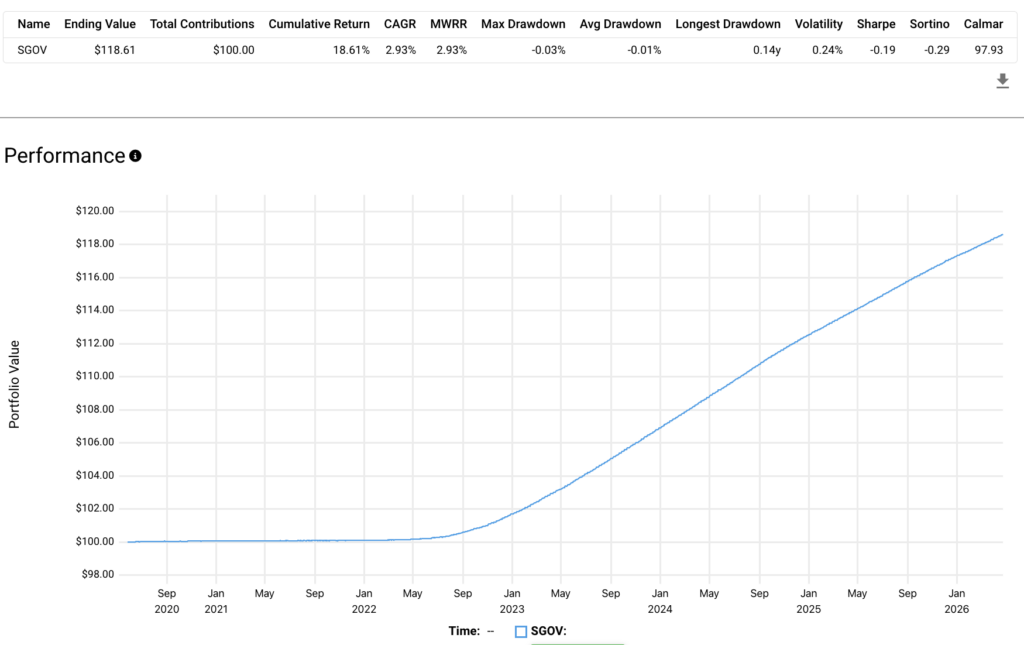Viewport: 1024px width, 645px height.
Task: Click the Ending Value column header
Action: click(x=100, y=24)
